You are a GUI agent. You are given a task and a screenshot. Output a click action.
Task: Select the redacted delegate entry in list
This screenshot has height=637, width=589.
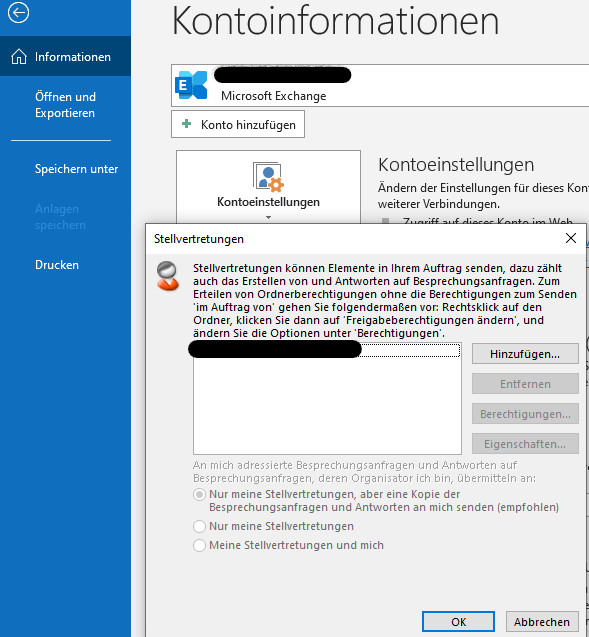pos(327,350)
